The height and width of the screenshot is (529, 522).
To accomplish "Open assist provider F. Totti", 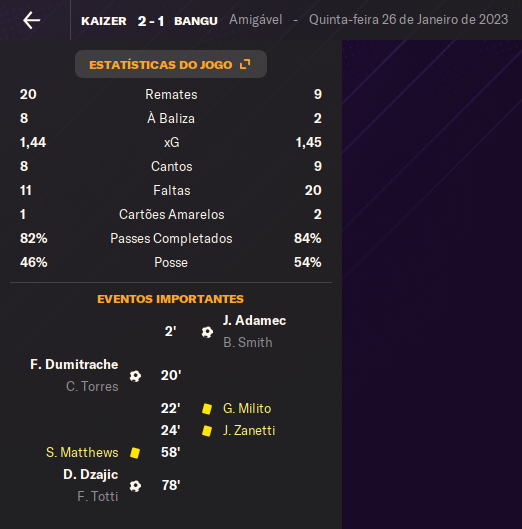I will (x=98, y=497).
